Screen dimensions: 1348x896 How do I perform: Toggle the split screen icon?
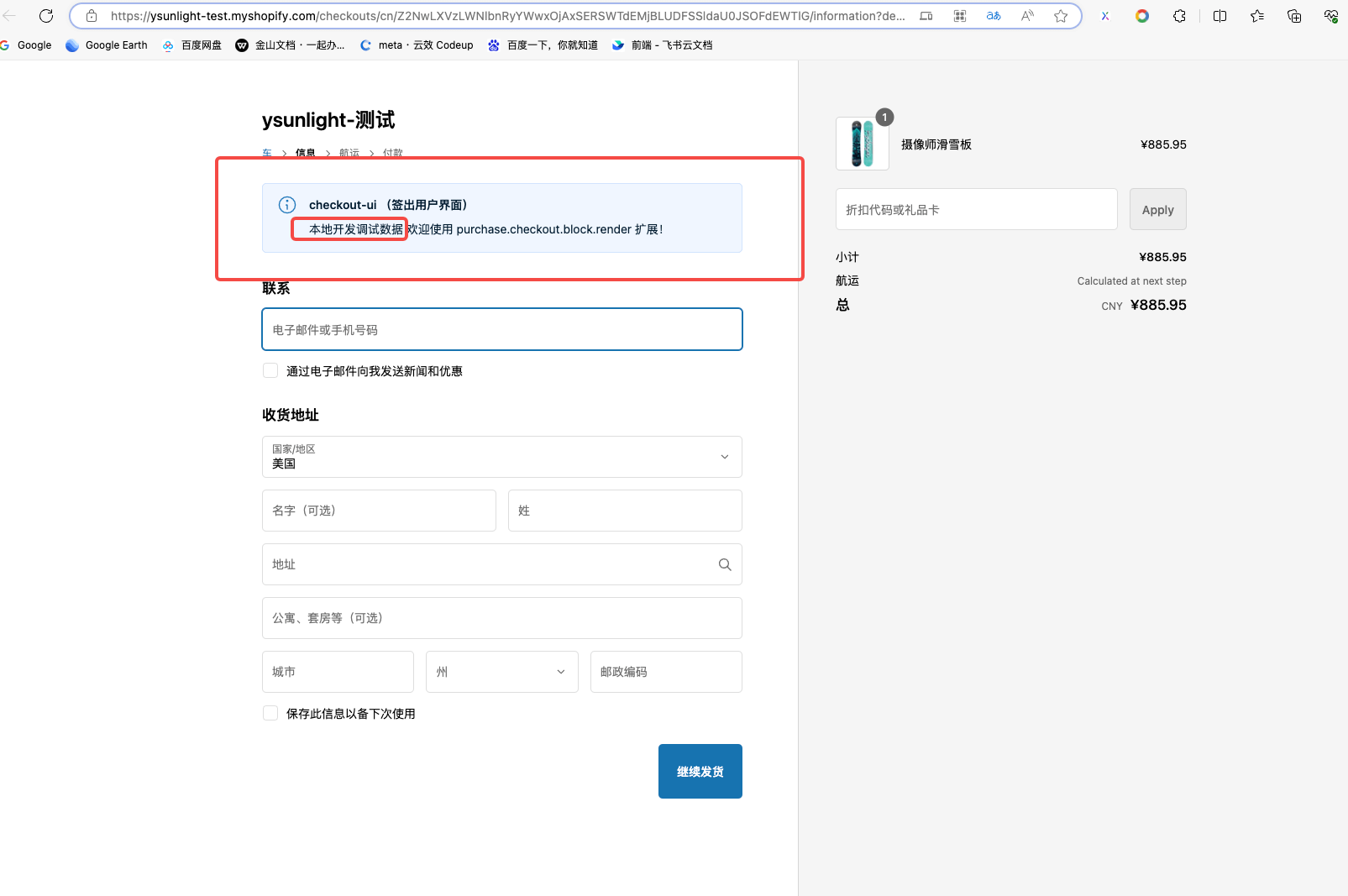click(x=1219, y=16)
